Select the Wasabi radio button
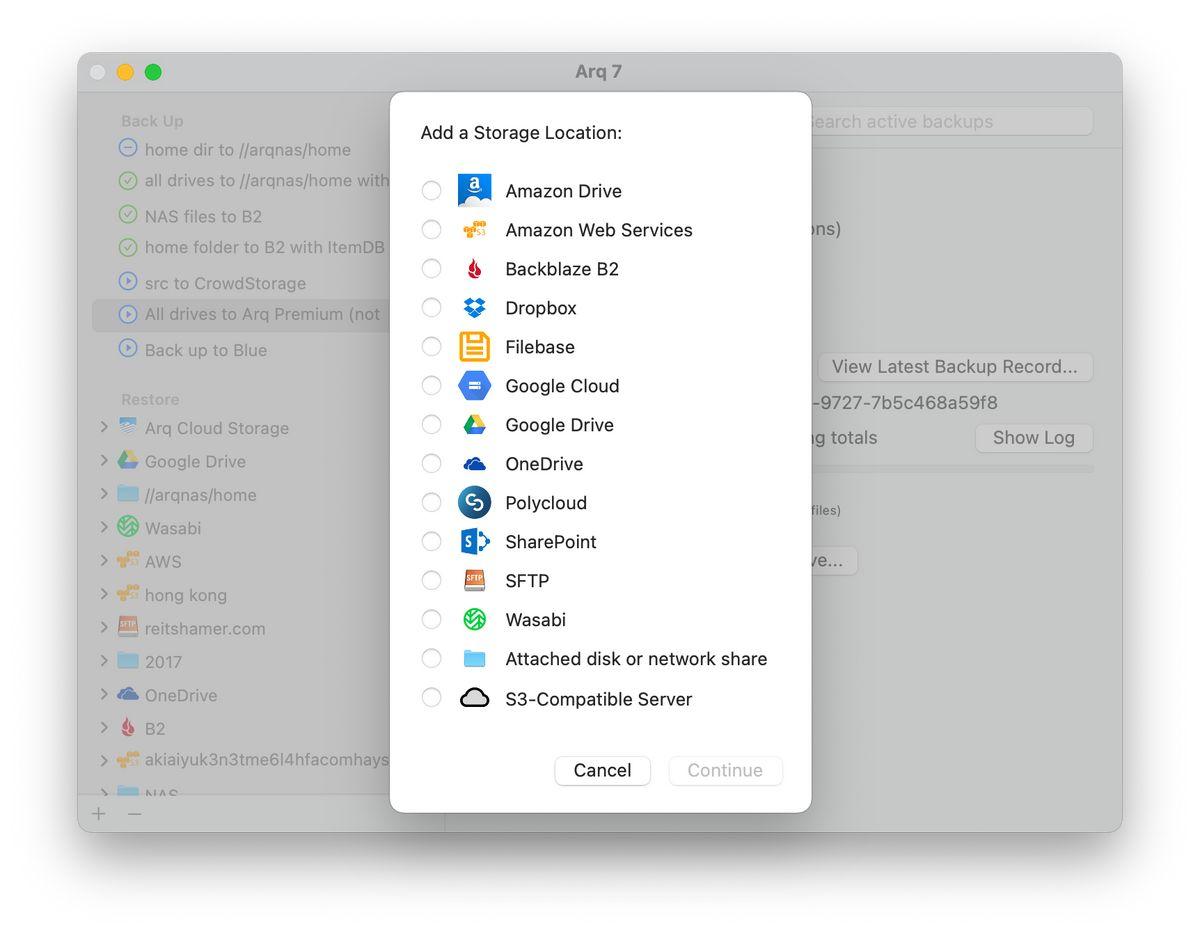Image resolution: width=1200 pixels, height=935 pixels. pos(431,619)
